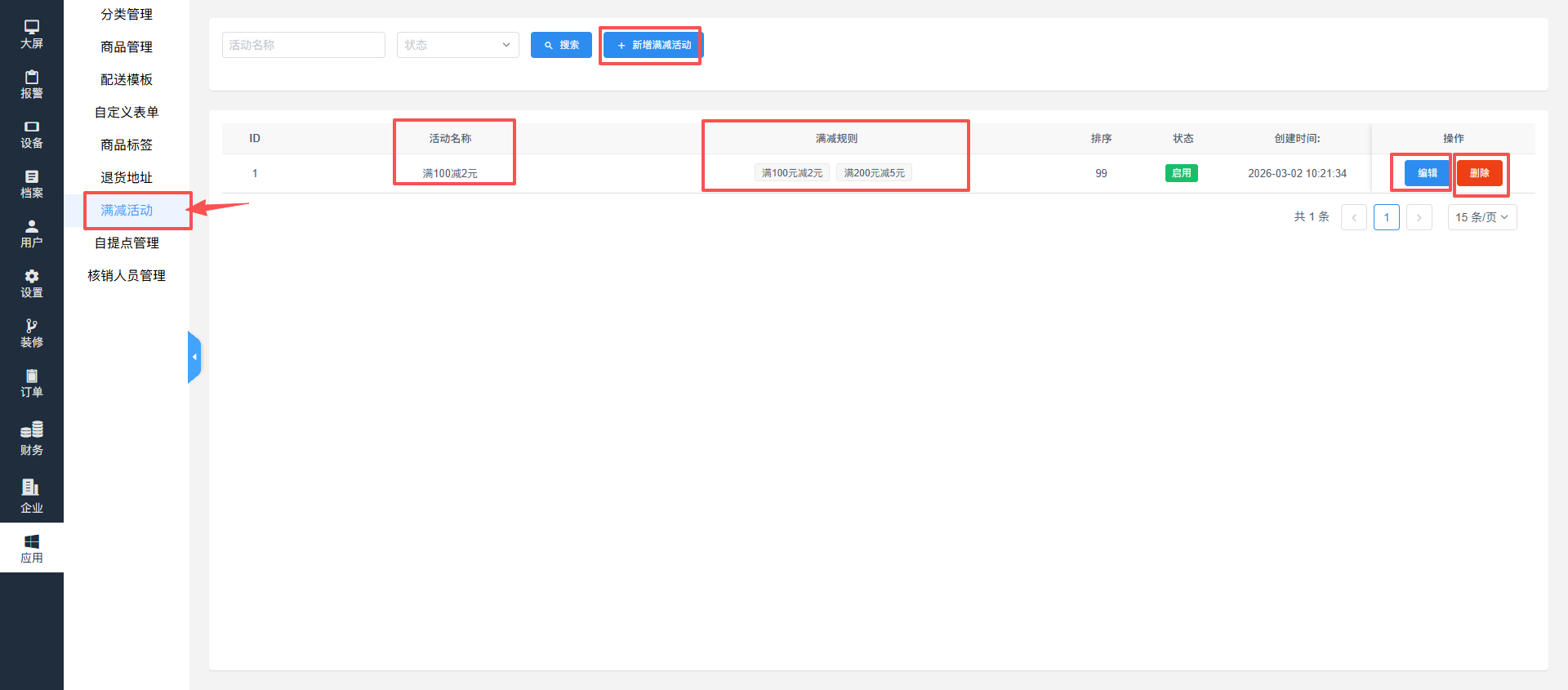Open 商品管理 menu item
Screen dimensions: 1568x690
(127, 47)
